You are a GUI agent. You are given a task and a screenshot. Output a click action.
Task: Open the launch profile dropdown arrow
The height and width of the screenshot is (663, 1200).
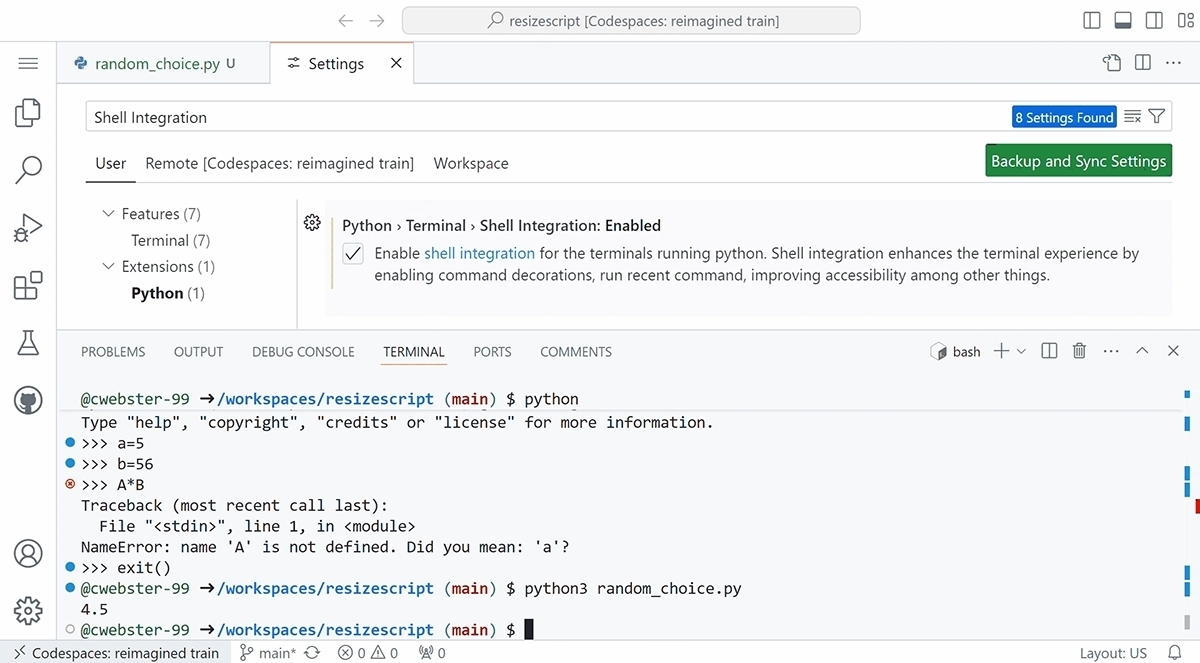[x=1021, y=351]
